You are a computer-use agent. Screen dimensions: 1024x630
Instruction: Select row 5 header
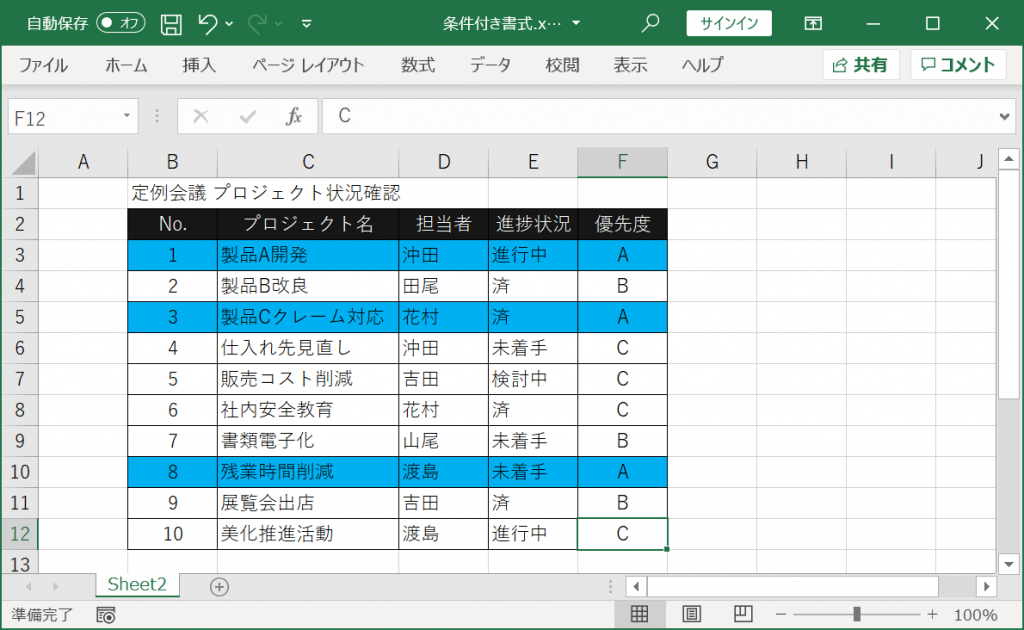20,317
